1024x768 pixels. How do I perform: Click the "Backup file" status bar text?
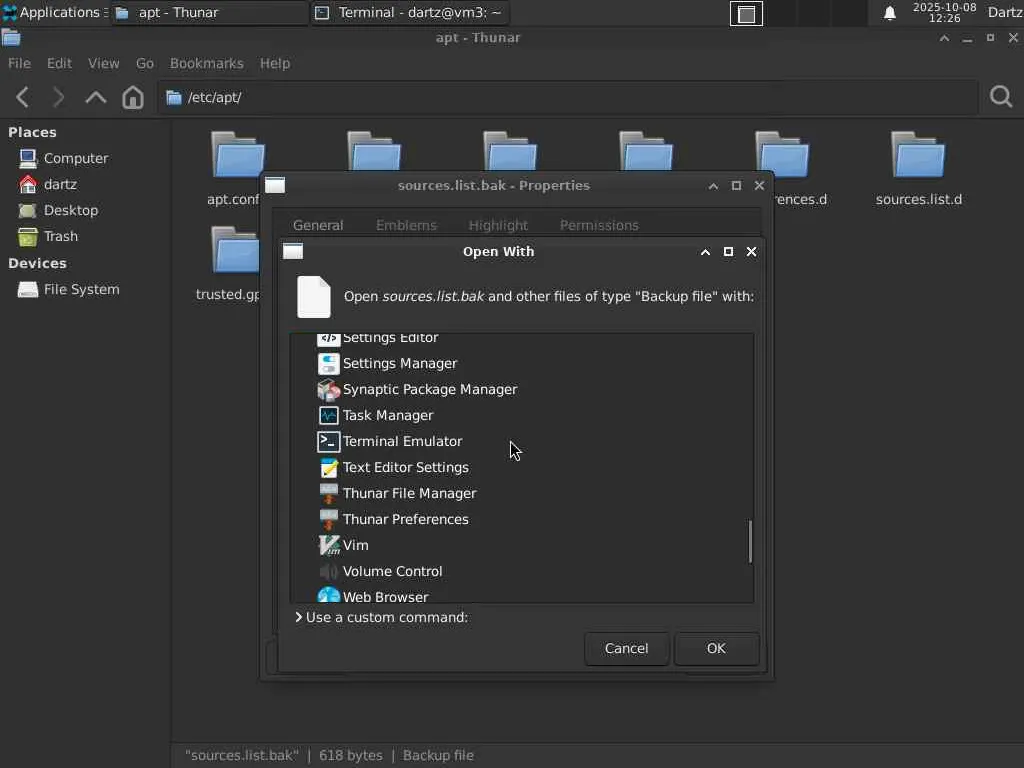pyautogui.click(x=438, y=756)
